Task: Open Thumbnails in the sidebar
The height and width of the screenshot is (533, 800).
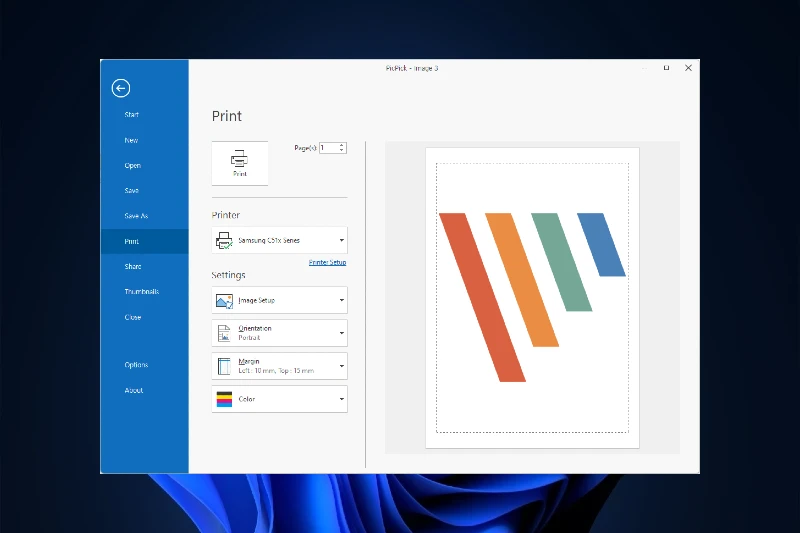Action: click(x=145, y=291)
